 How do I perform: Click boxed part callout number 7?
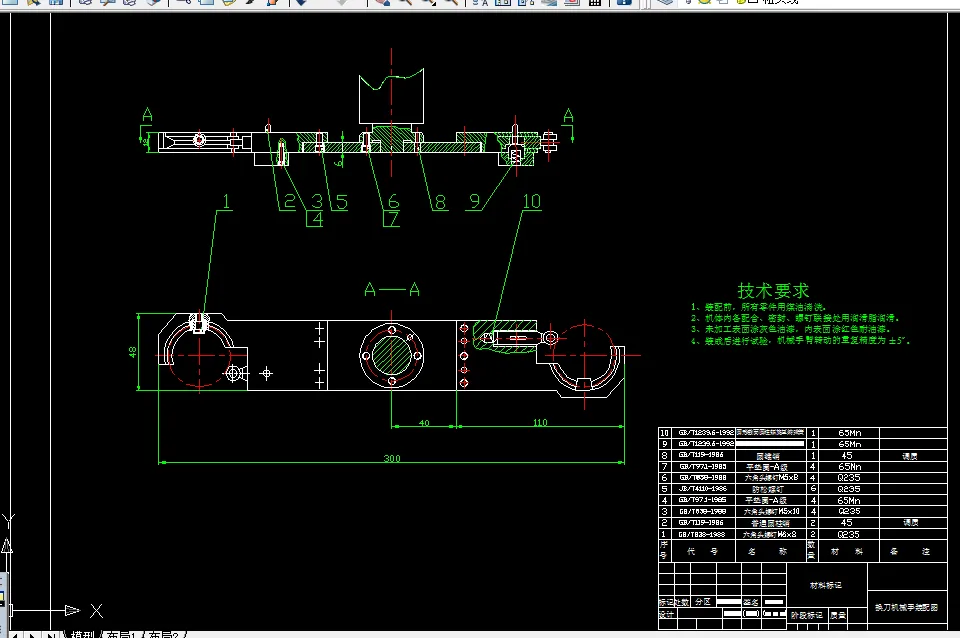tap(392, 219)
